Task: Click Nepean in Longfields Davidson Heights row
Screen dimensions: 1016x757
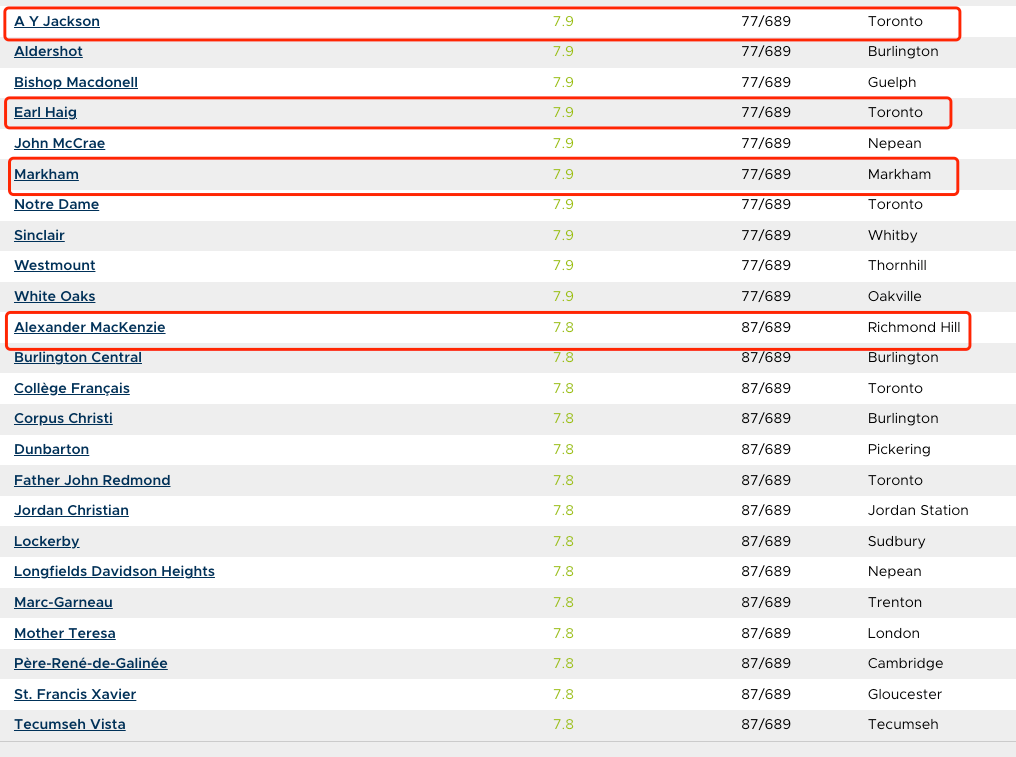Action: 895,571
